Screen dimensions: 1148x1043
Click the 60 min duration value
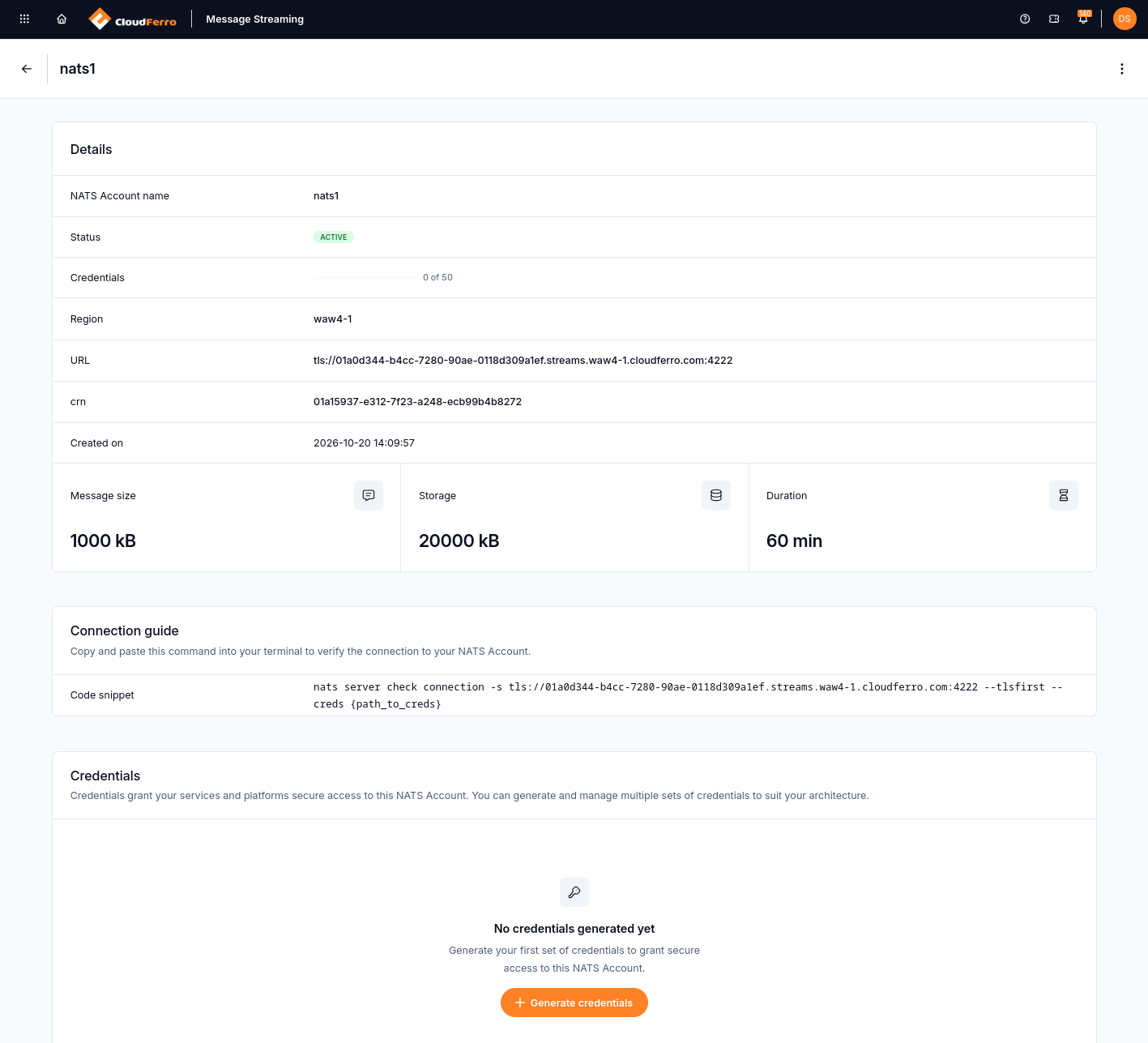coord(794,541)
